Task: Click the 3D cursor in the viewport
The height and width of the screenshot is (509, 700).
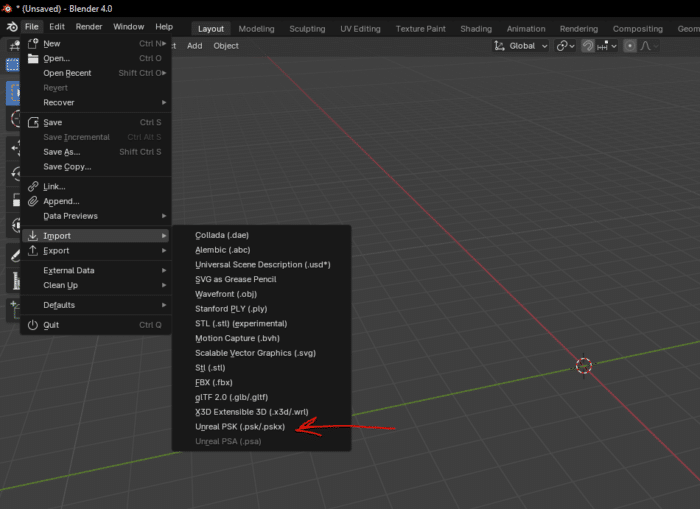Action: [583, 366]
